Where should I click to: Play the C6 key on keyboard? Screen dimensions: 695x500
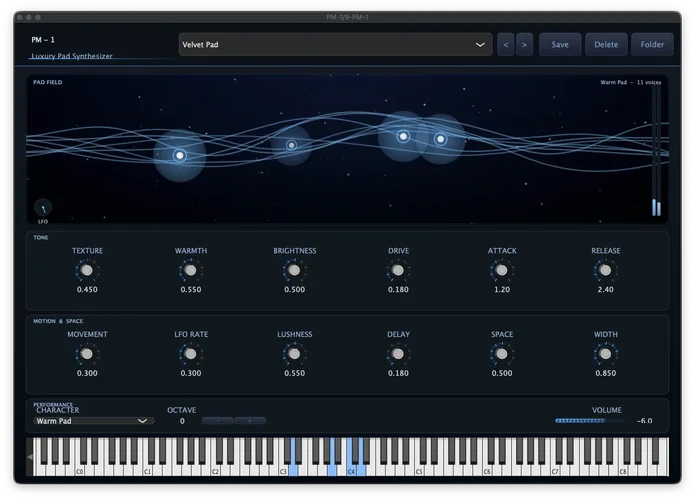[487, 471]
